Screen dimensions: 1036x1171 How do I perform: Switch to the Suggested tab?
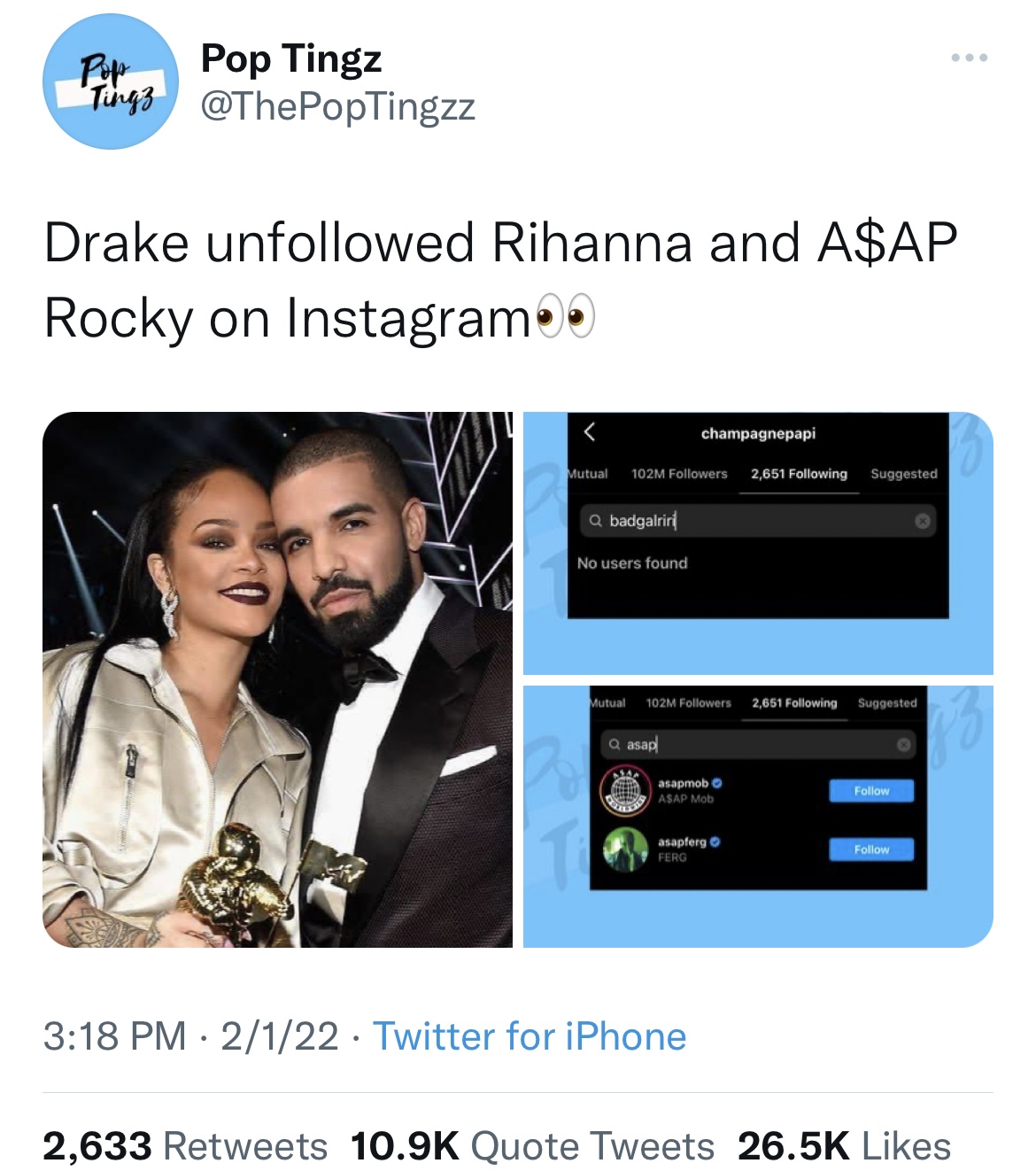902,474
